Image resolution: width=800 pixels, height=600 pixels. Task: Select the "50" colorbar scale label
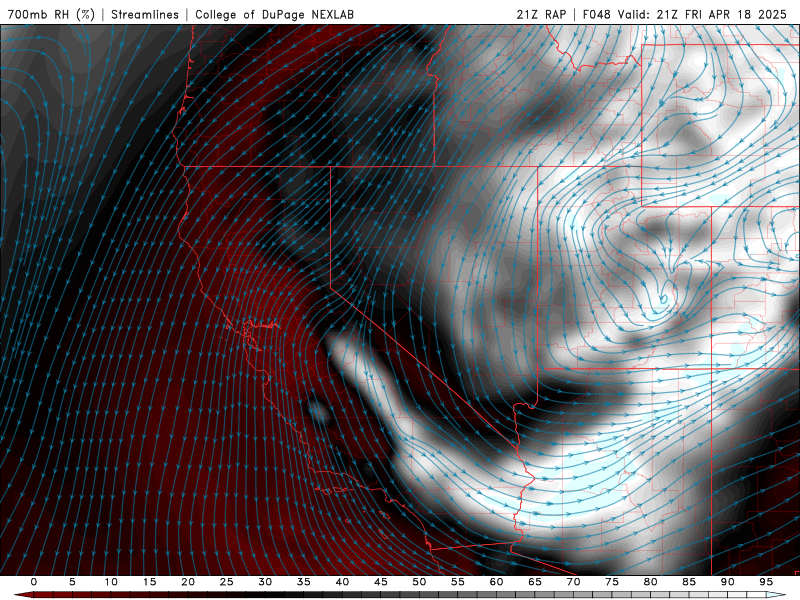[x=419, y=582]
